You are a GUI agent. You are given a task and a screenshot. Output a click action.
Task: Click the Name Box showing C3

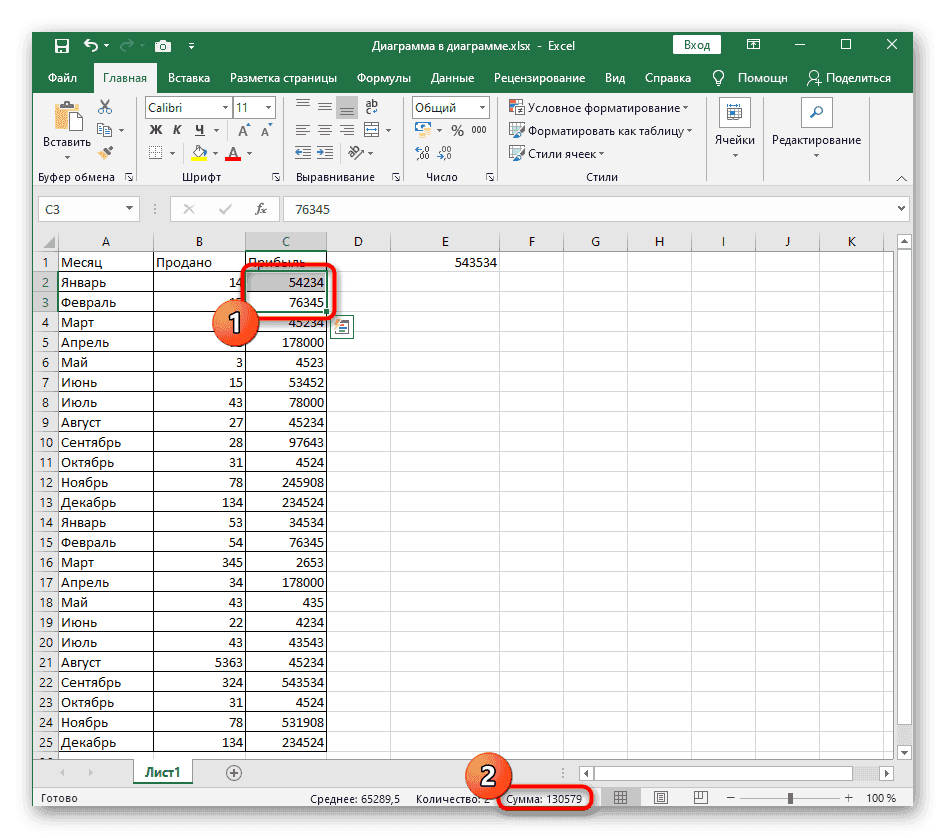coord(80,209)
